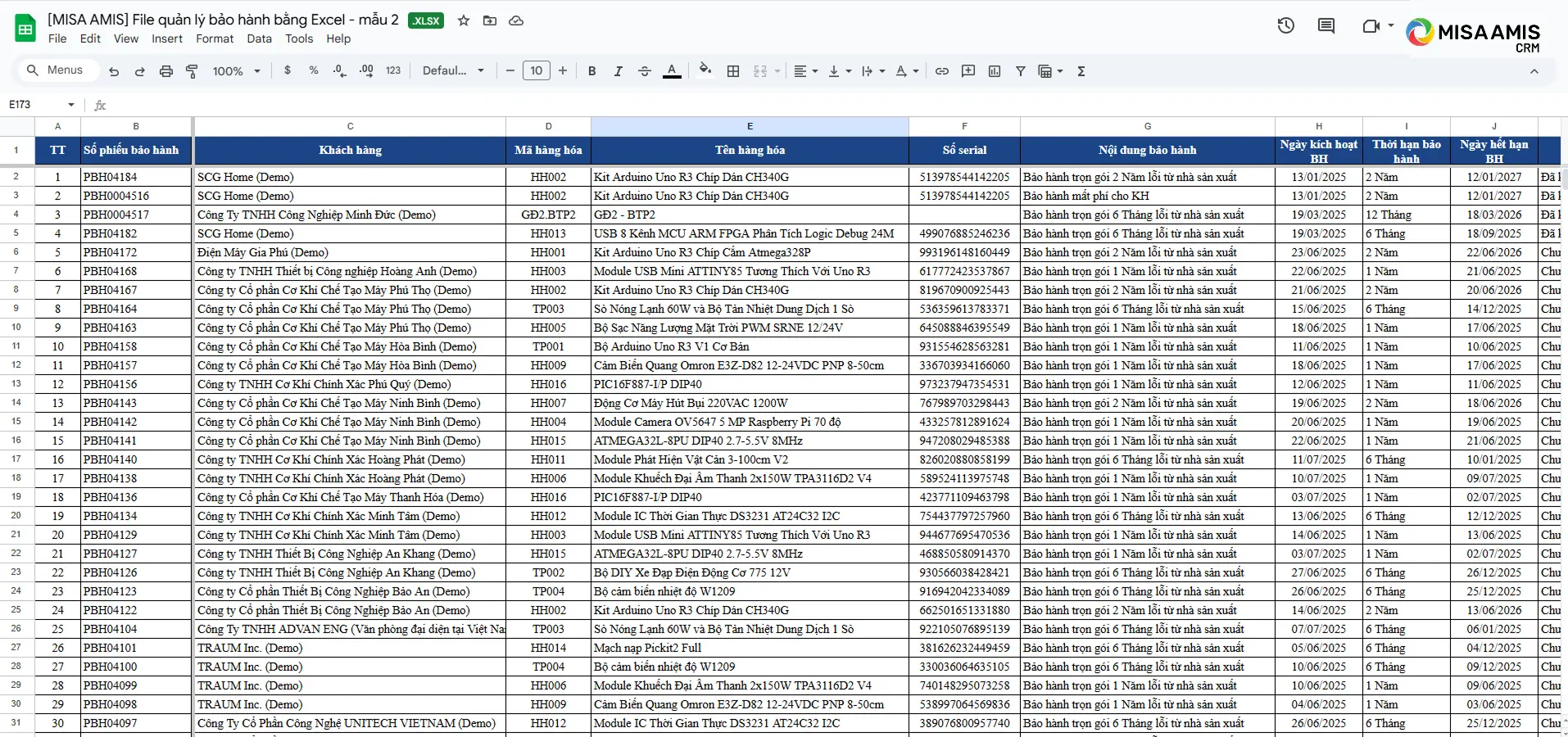The image size is (1568, 737).
Task: Open the Data menu
Action: (x=259, y=38)
